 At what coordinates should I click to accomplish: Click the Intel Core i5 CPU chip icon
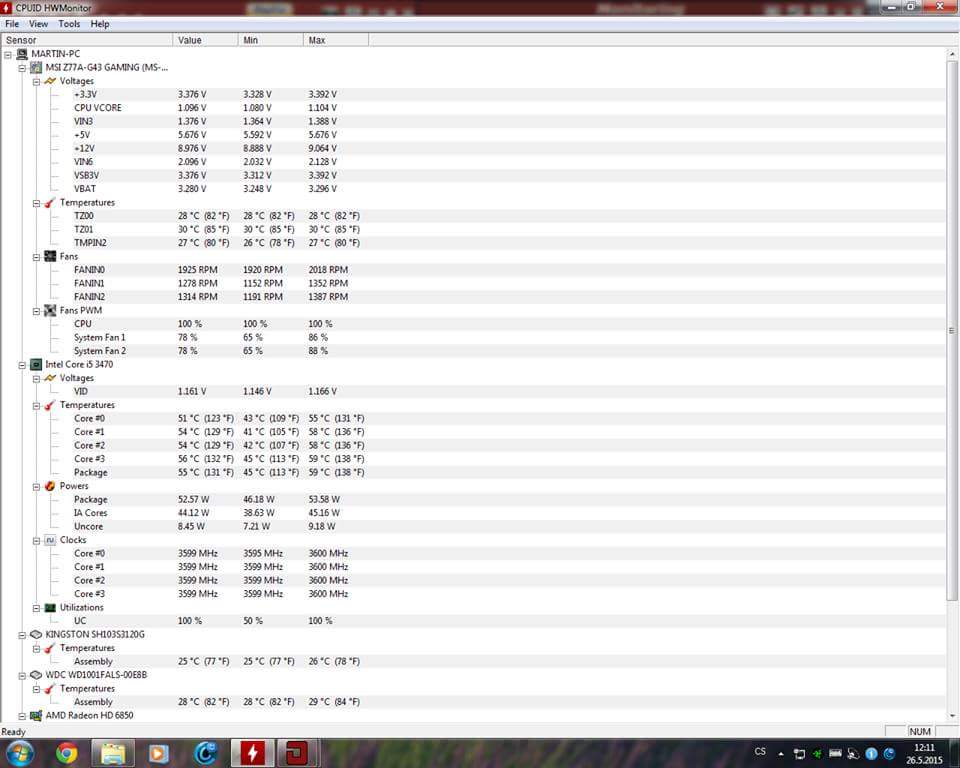(36, 364)
